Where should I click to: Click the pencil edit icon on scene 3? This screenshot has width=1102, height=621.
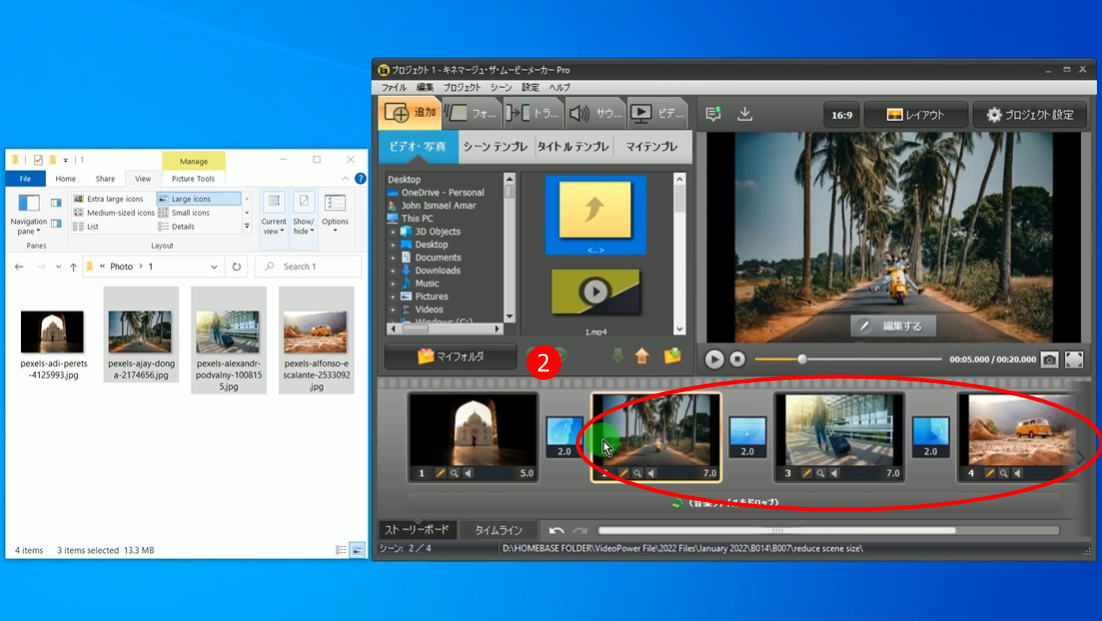(808, 473)
